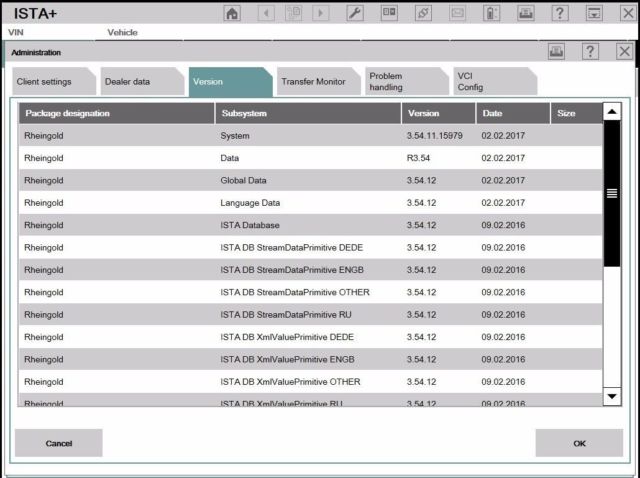Click the home icon in top toolbar

pyautogui.click(x=232, y=13)
